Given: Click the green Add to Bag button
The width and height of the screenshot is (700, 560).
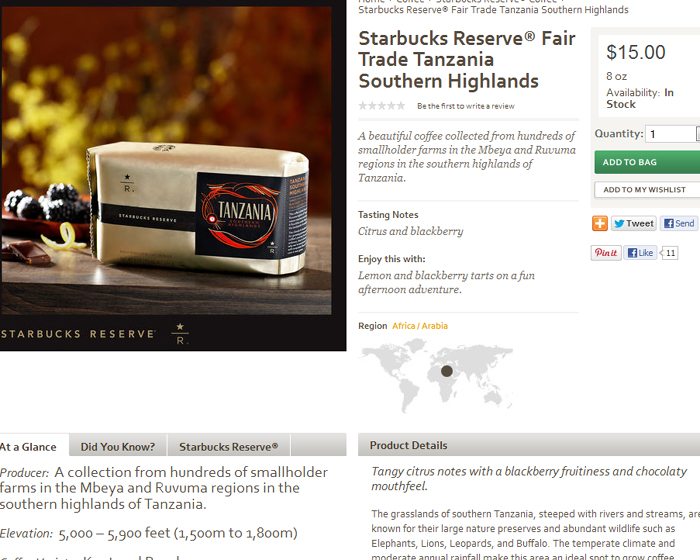Looking at the screenshot, I should [647, 162].
